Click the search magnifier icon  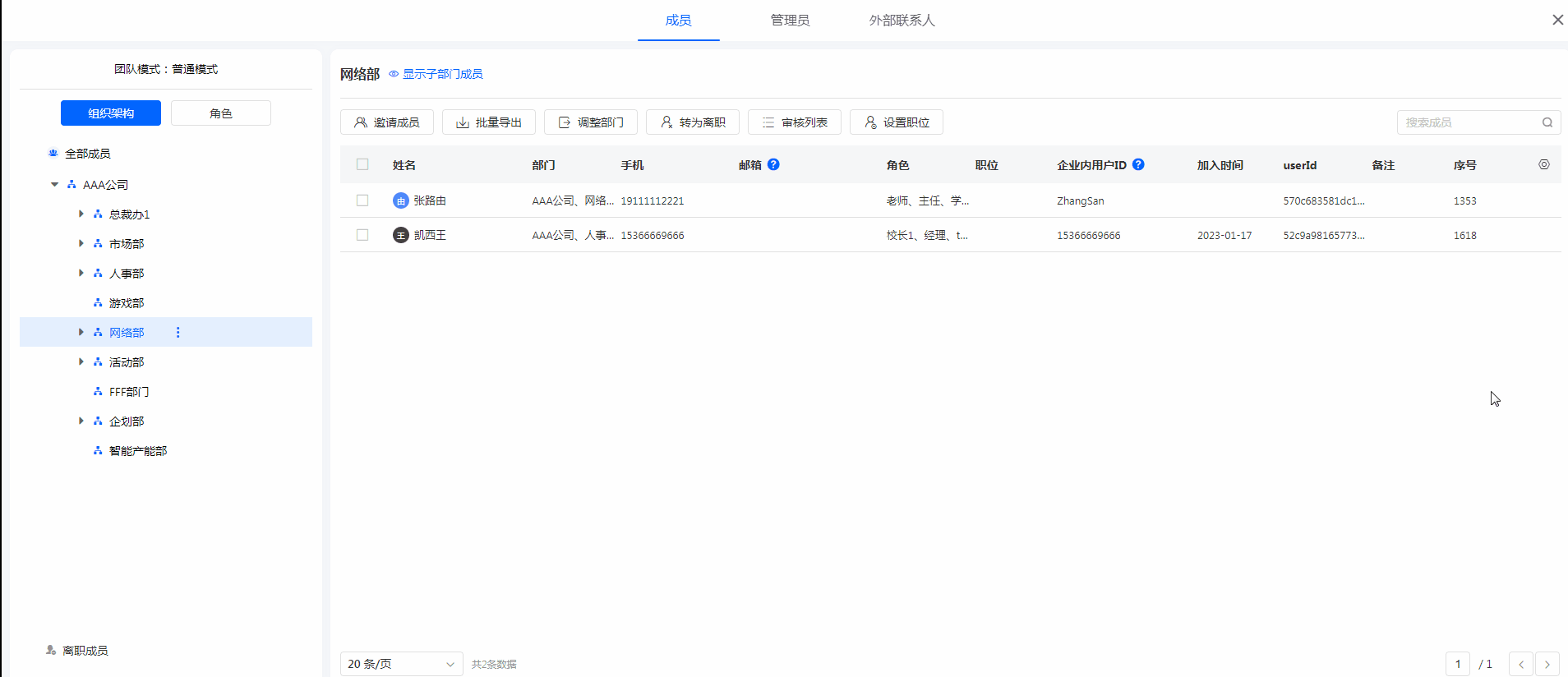[1547, 122]
